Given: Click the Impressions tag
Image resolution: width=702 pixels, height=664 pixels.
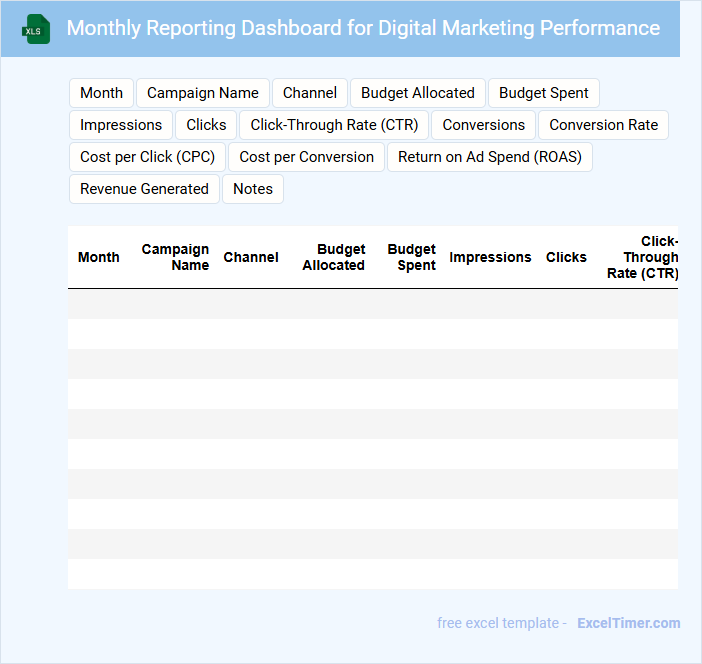Looking at the screenshot, I should click(x=121, y=125).
